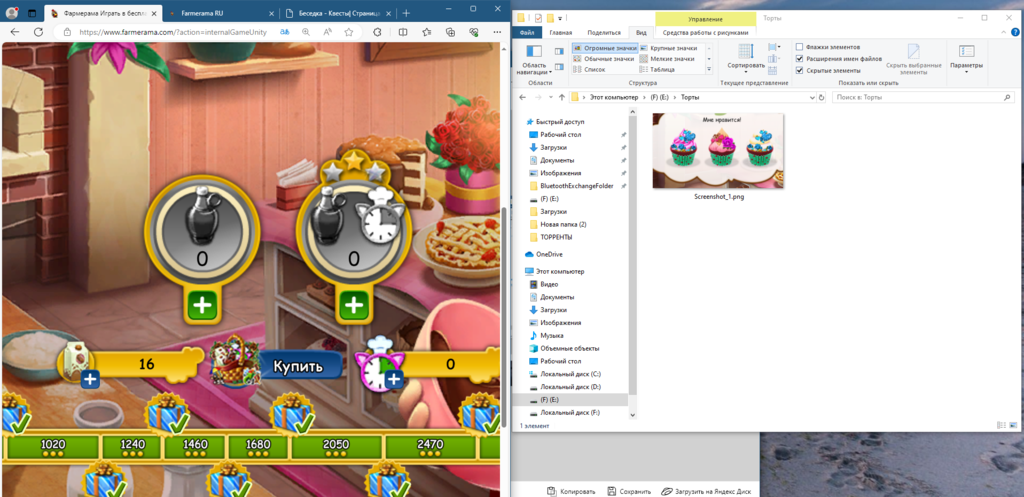Click the gift basket icon beside Купить

235,361
